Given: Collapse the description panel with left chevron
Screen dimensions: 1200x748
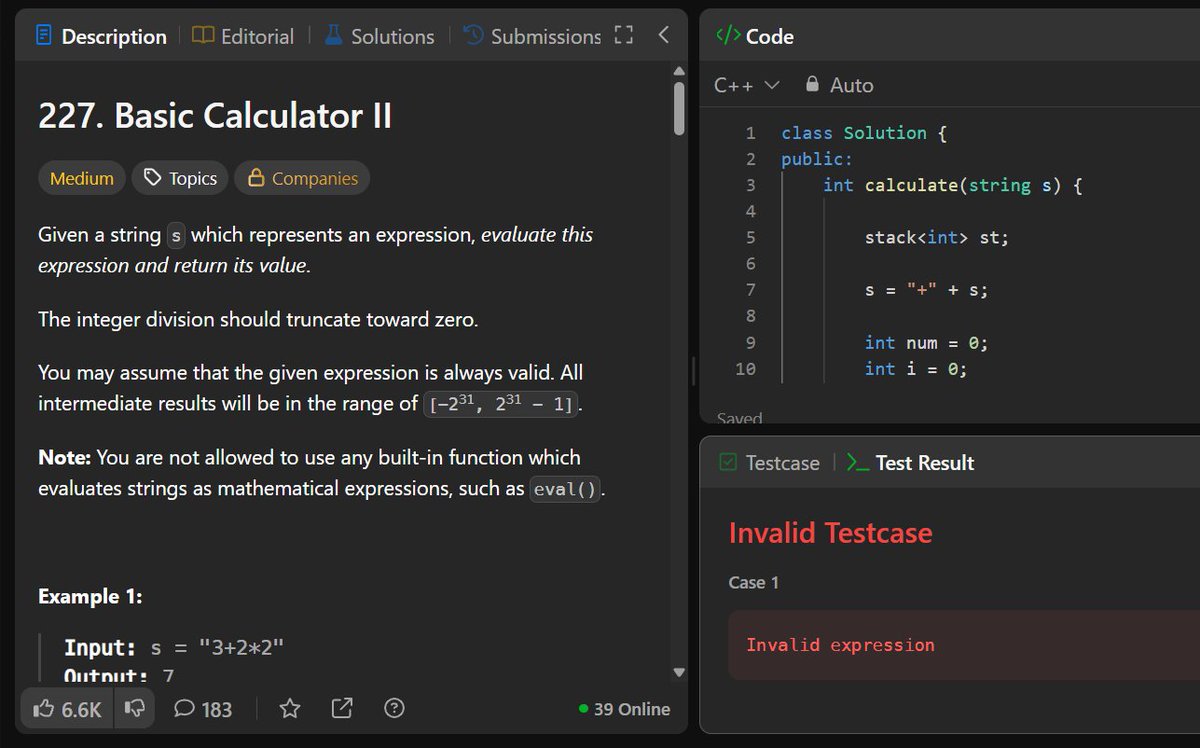Looking at the screenshot, I should click(x=663, y=36).
